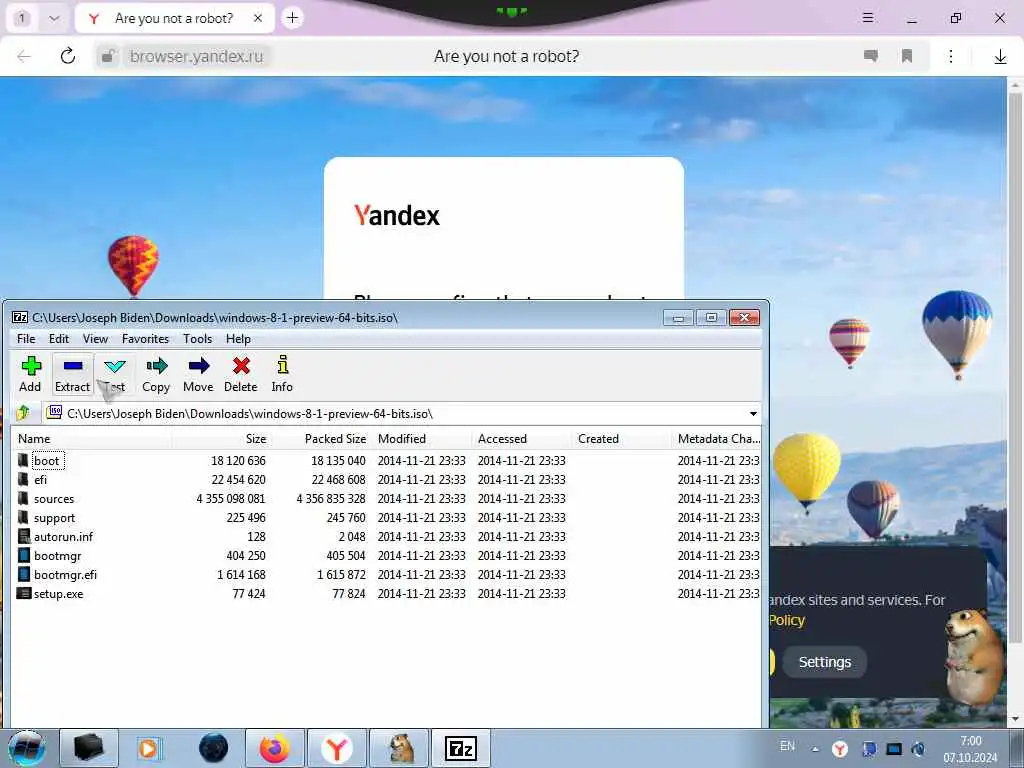This screenshot has width=1024, height=768.
Task: Select the sources folder
Action: click(385, 499)
